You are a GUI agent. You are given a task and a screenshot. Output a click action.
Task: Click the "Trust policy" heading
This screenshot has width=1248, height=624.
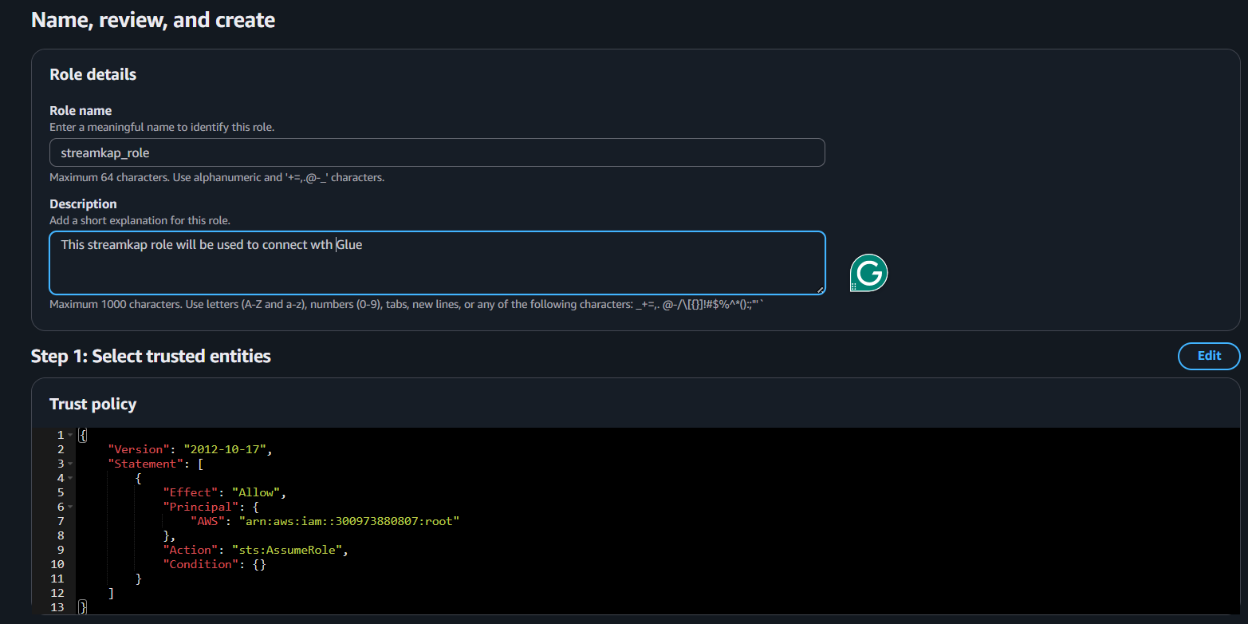tap(93, 404)
